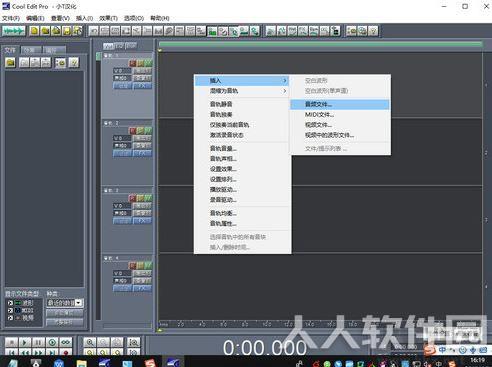Click the lightbulb help icon in main toolbar
This screenshot has height=367, width=492.
pos(373,31)
